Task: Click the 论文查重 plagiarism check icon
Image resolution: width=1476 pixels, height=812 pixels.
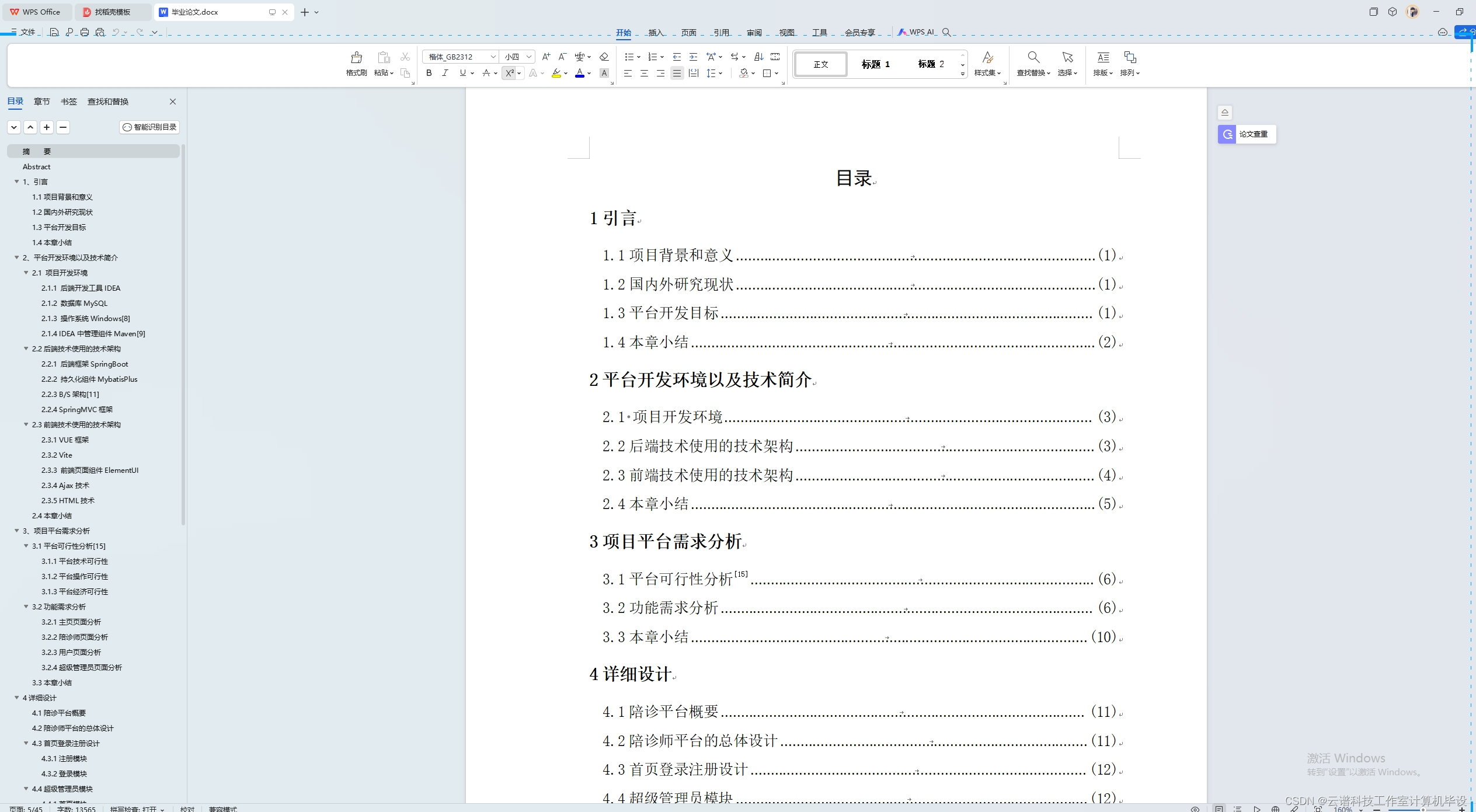Action: pos(1227,134)
